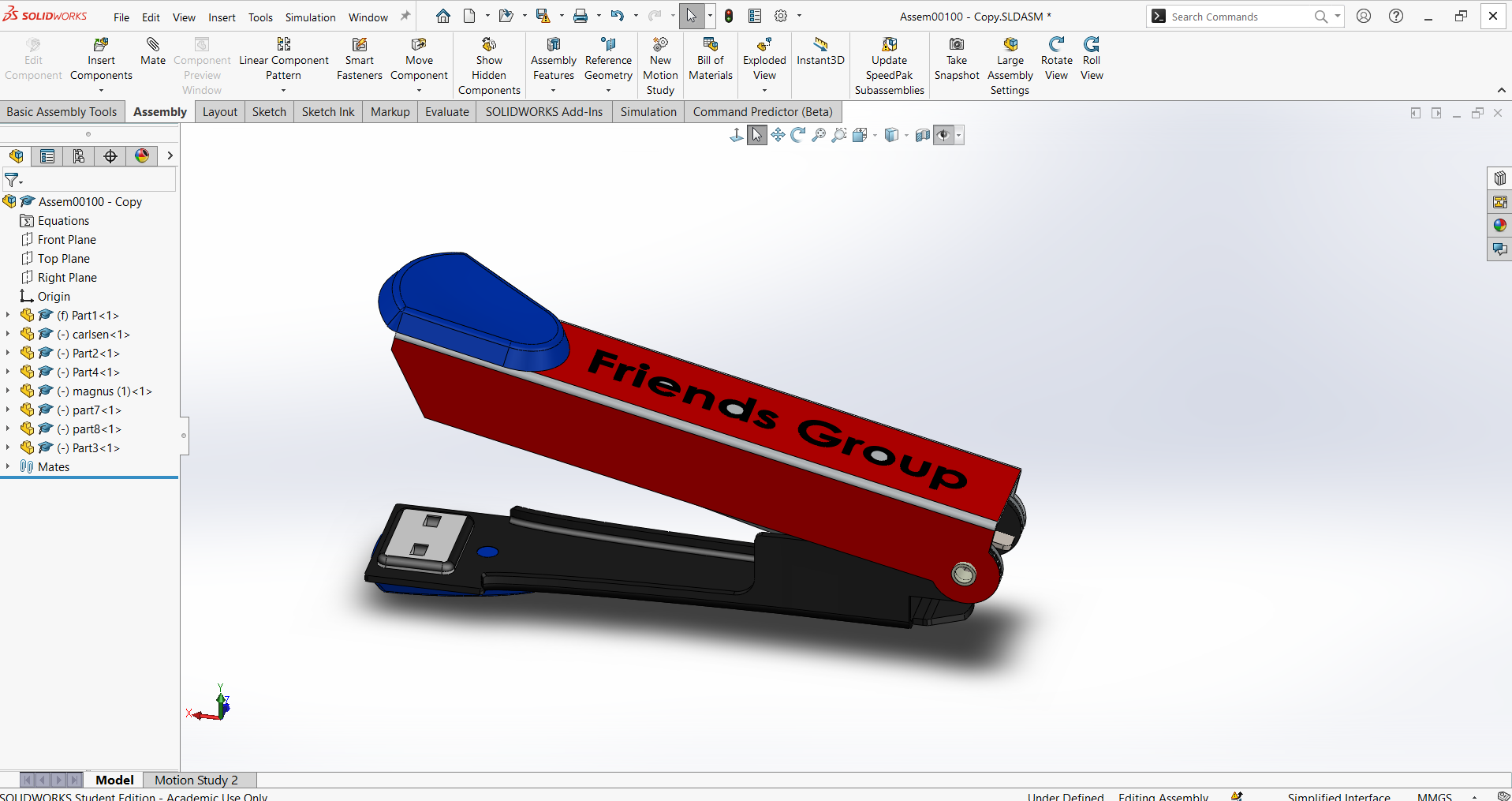
Task: Click Update SpeedPak Subassemblies
Action: coord(889,67)
